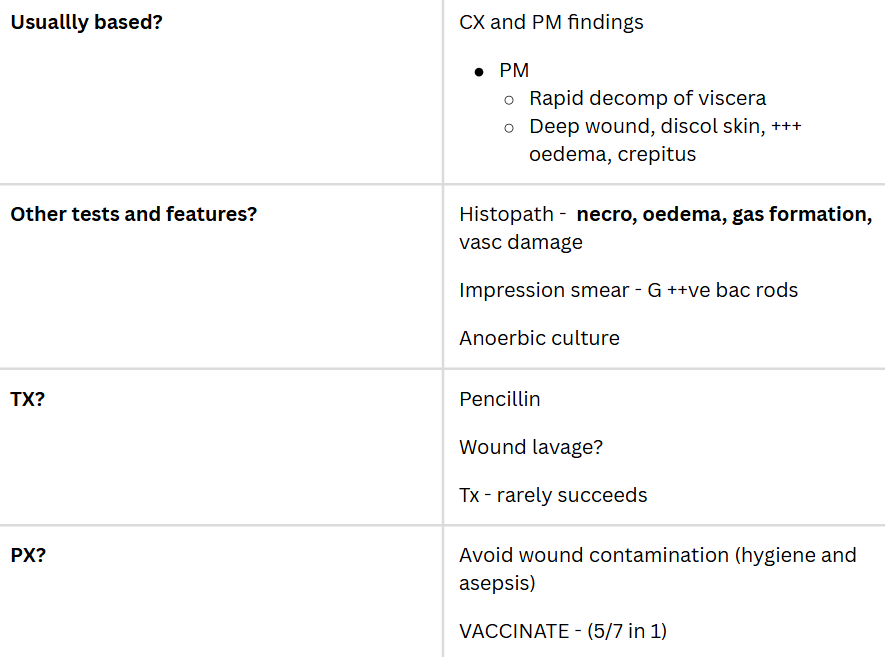Select the "Rapid decomp of viscera" line
The image size is (885, 657).
pos(647,98)
